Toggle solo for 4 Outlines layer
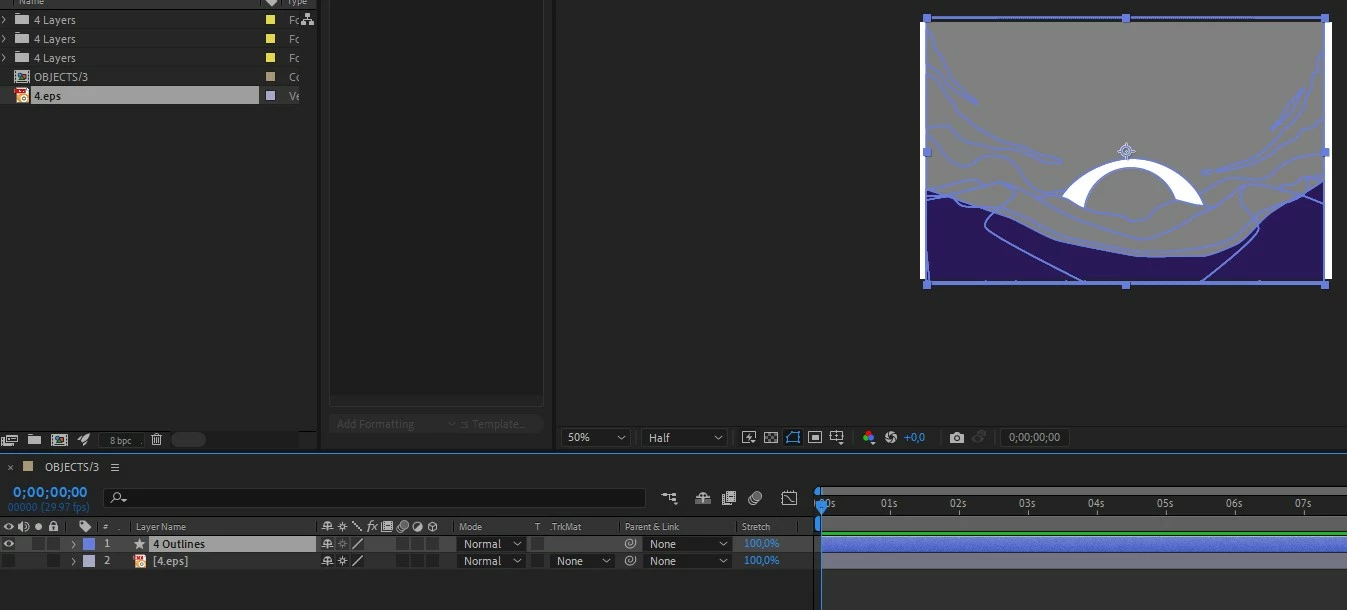 pyautogui.click(x=38, y=544)
